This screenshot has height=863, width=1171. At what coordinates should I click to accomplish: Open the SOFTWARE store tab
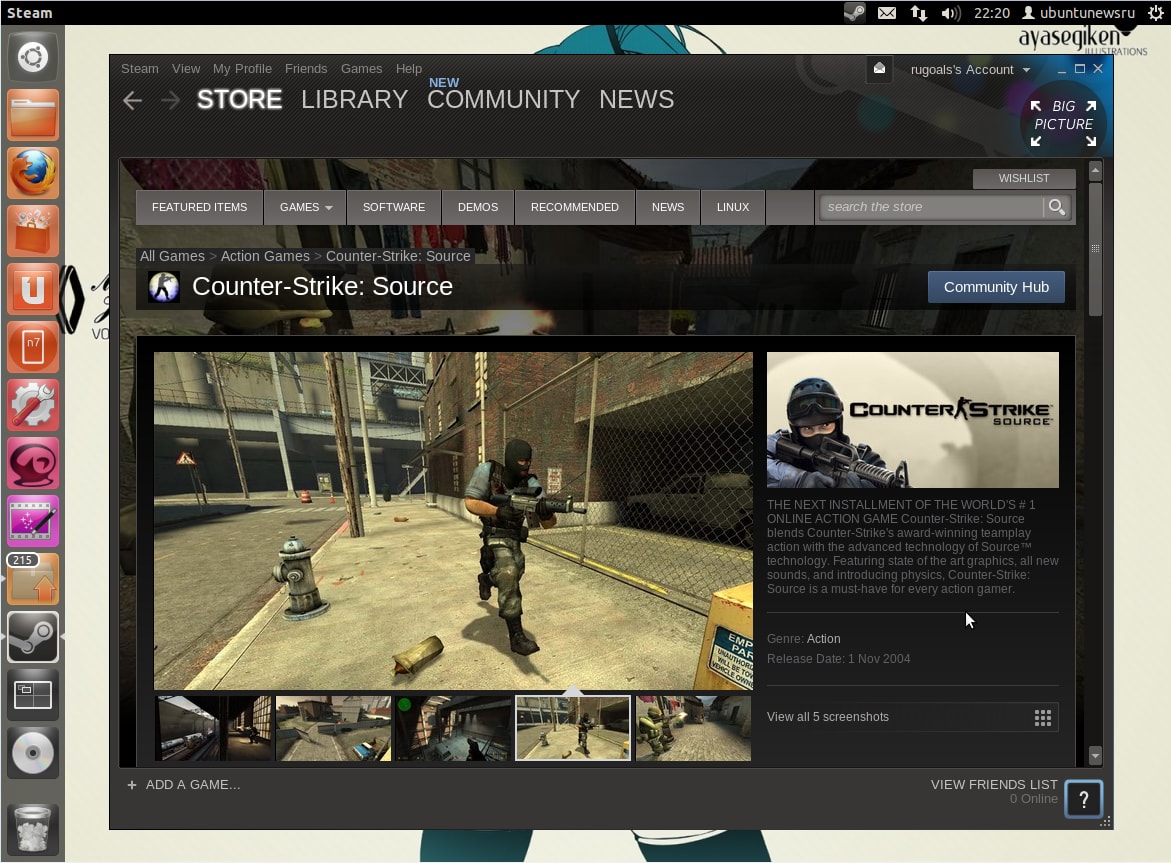coord(394,208)
